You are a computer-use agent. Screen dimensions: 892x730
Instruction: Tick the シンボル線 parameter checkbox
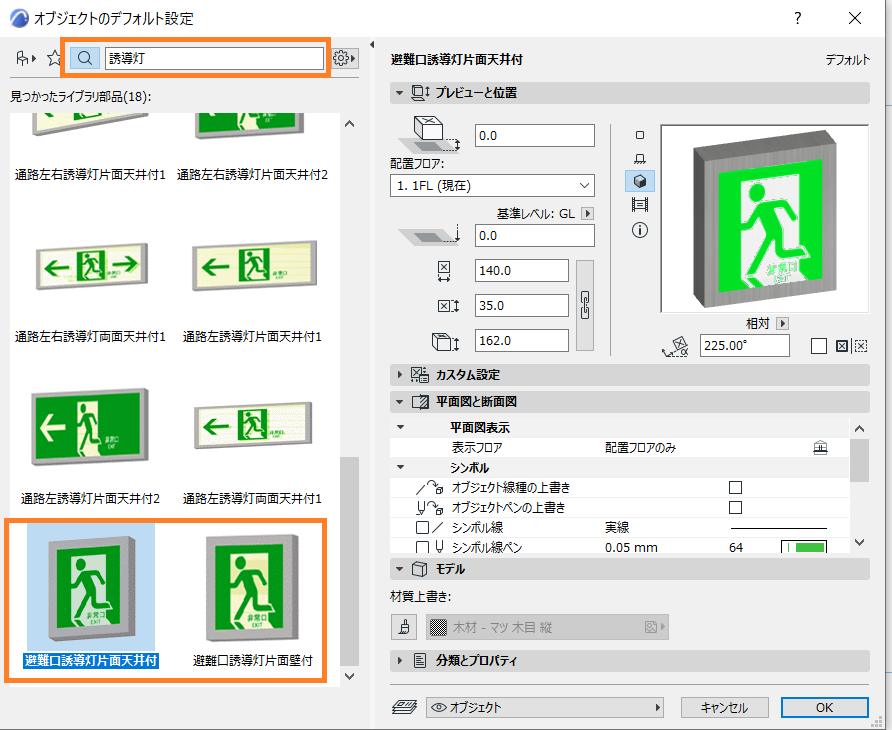point(422,527)
